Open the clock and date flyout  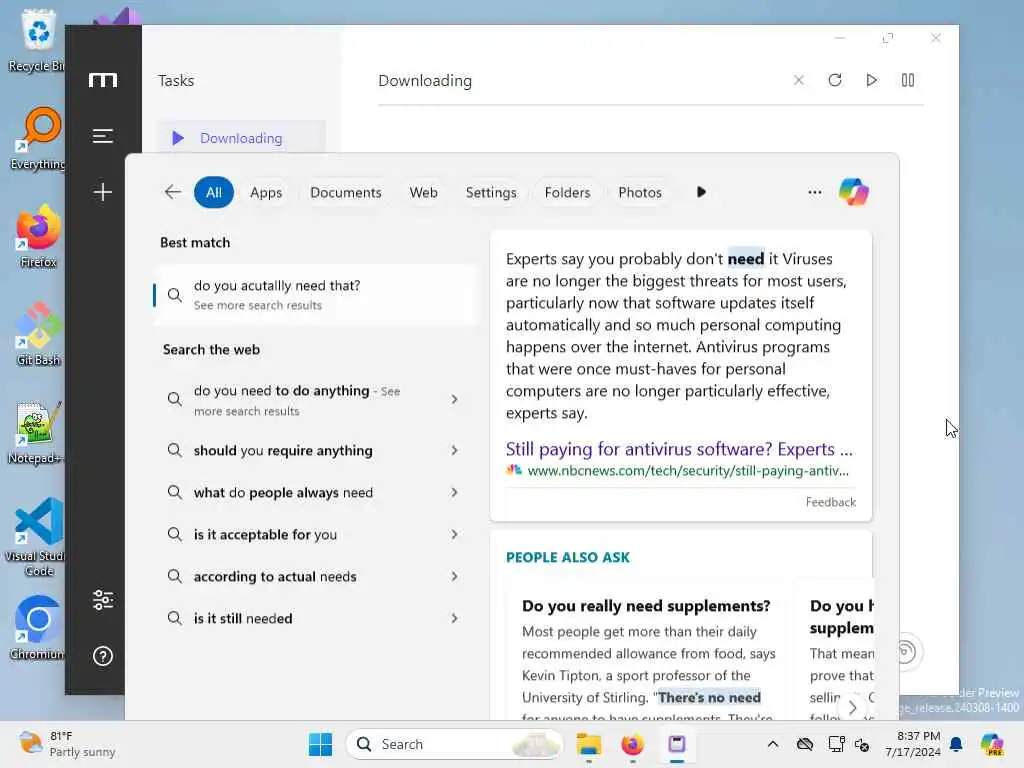[912, 744]
